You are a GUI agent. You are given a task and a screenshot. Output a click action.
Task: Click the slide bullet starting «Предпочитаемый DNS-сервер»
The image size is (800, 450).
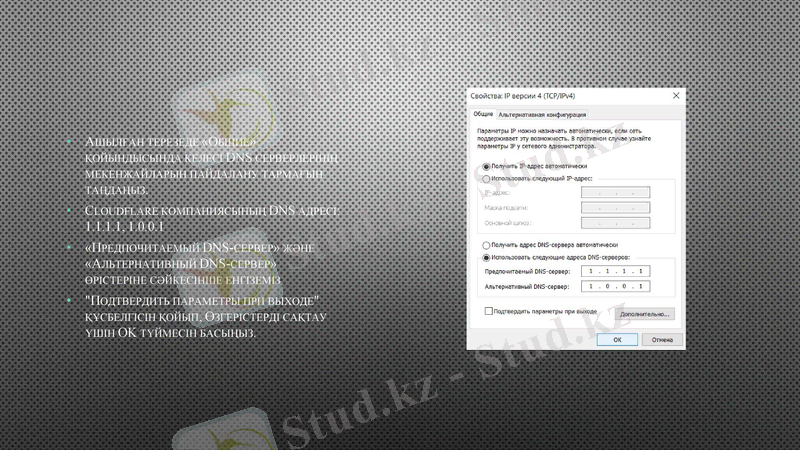[199, 264]
